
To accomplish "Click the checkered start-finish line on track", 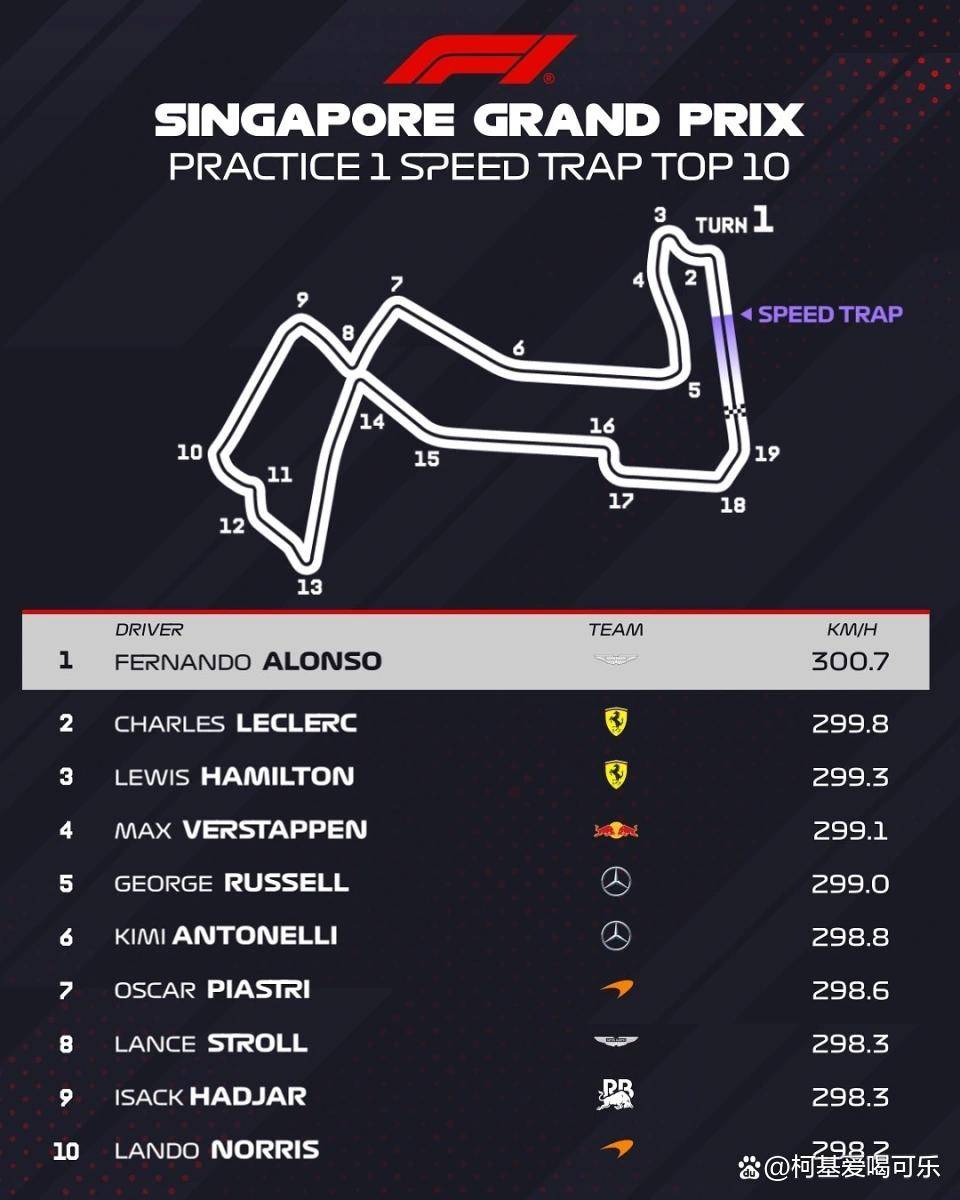I will (735, 411).
